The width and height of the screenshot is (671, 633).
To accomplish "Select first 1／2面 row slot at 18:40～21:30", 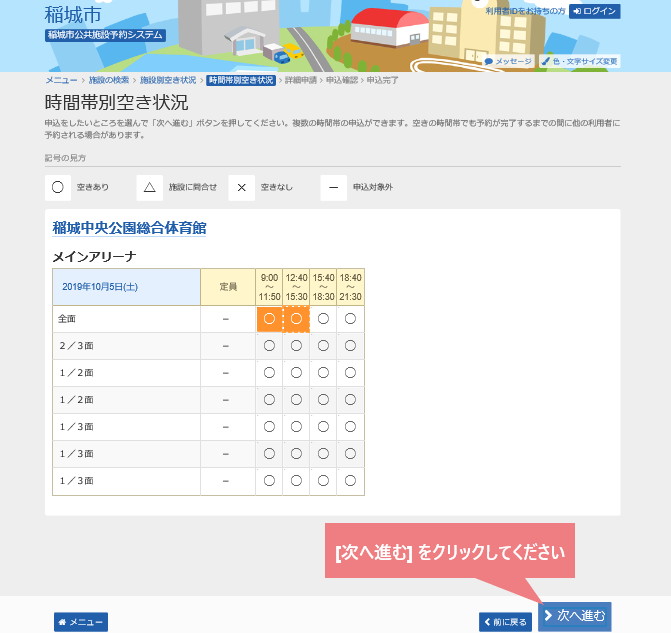I will click(x=350, y=373).
